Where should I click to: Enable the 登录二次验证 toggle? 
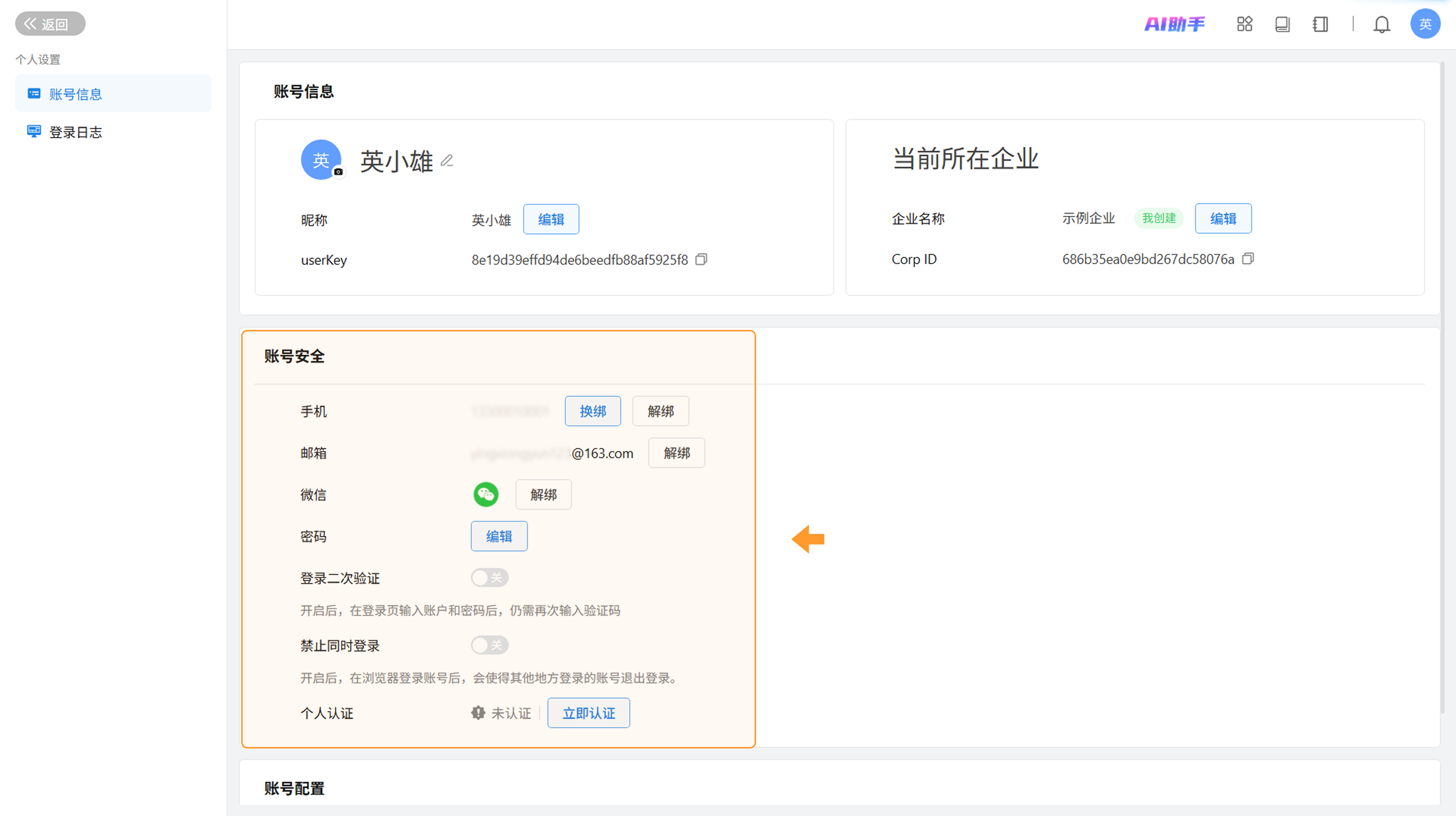(x=490, y=577)
